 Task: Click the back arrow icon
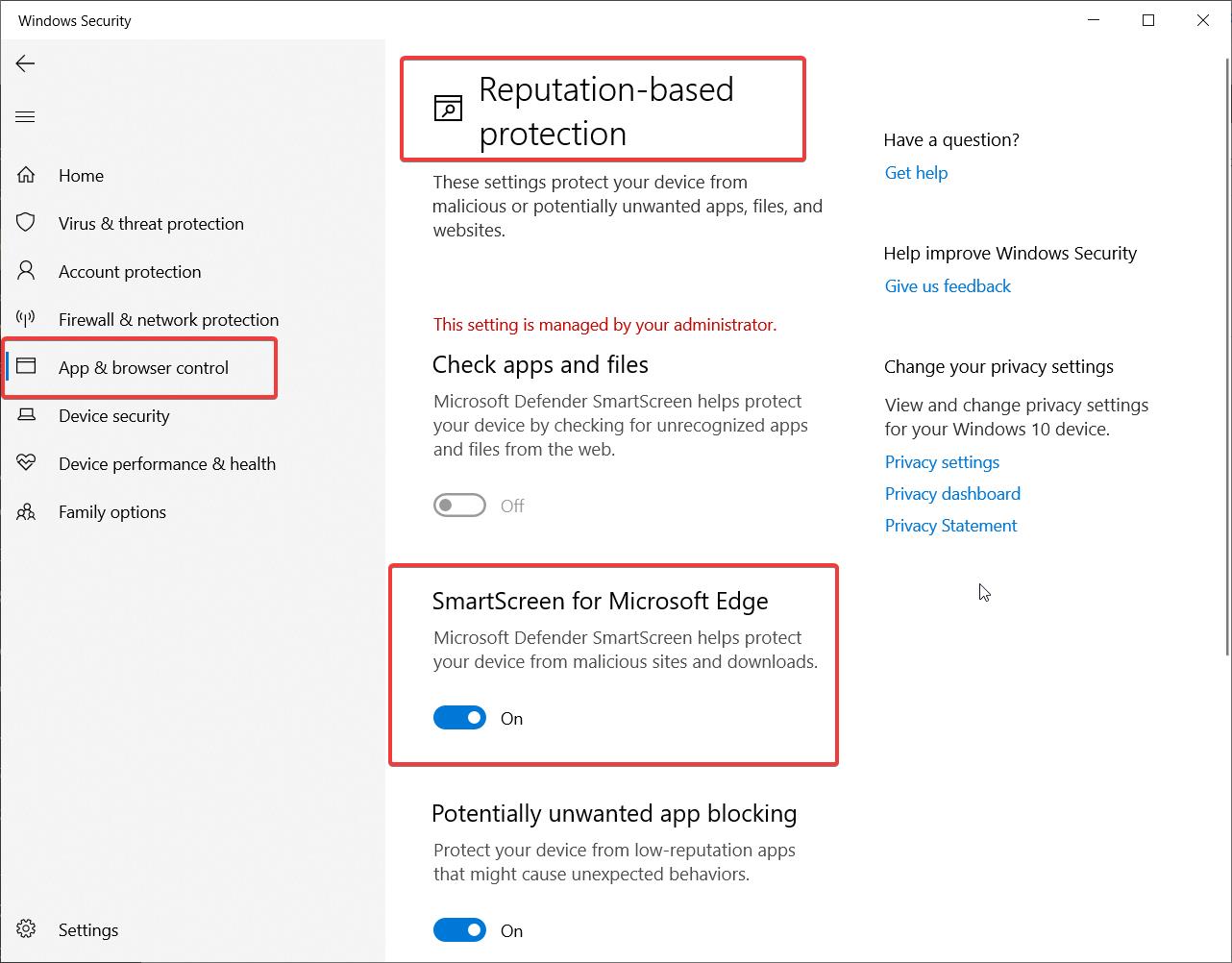pos(26,63)
